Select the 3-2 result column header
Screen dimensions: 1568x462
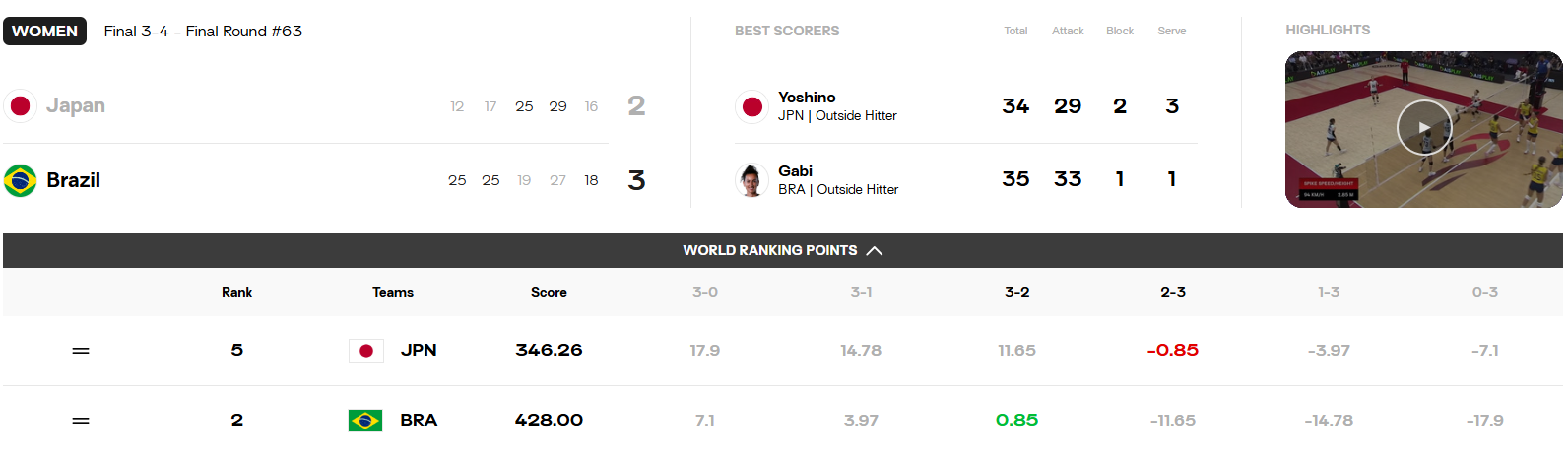tap(1016, 292)
